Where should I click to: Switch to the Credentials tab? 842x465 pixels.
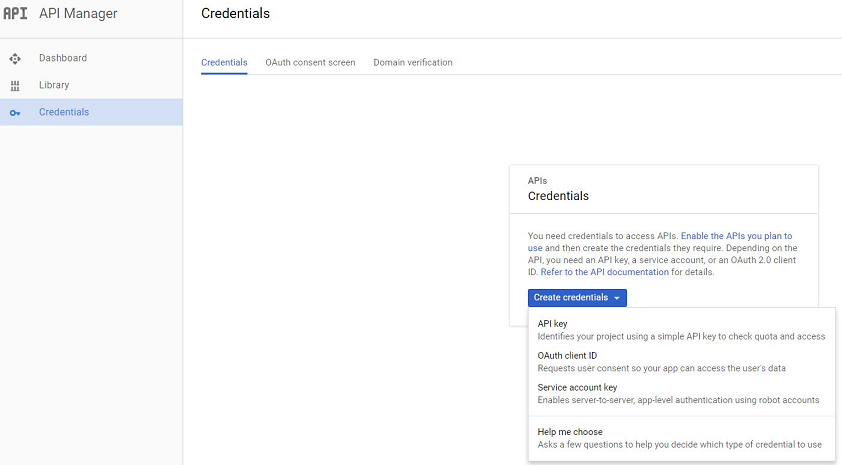click(x=224, y=62)
